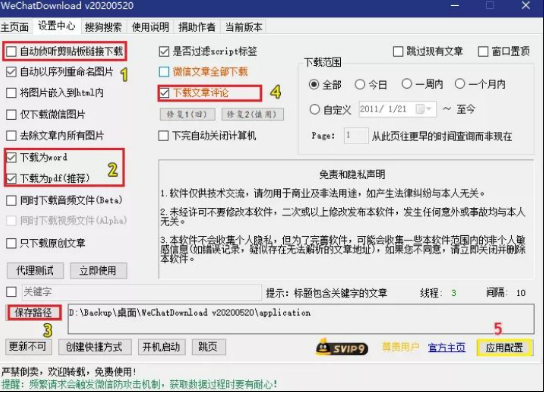Open the date picker dropdown for 2011/1/21
Image resolution: width=544 pixels, height=395 pixels.
point(424,110)
